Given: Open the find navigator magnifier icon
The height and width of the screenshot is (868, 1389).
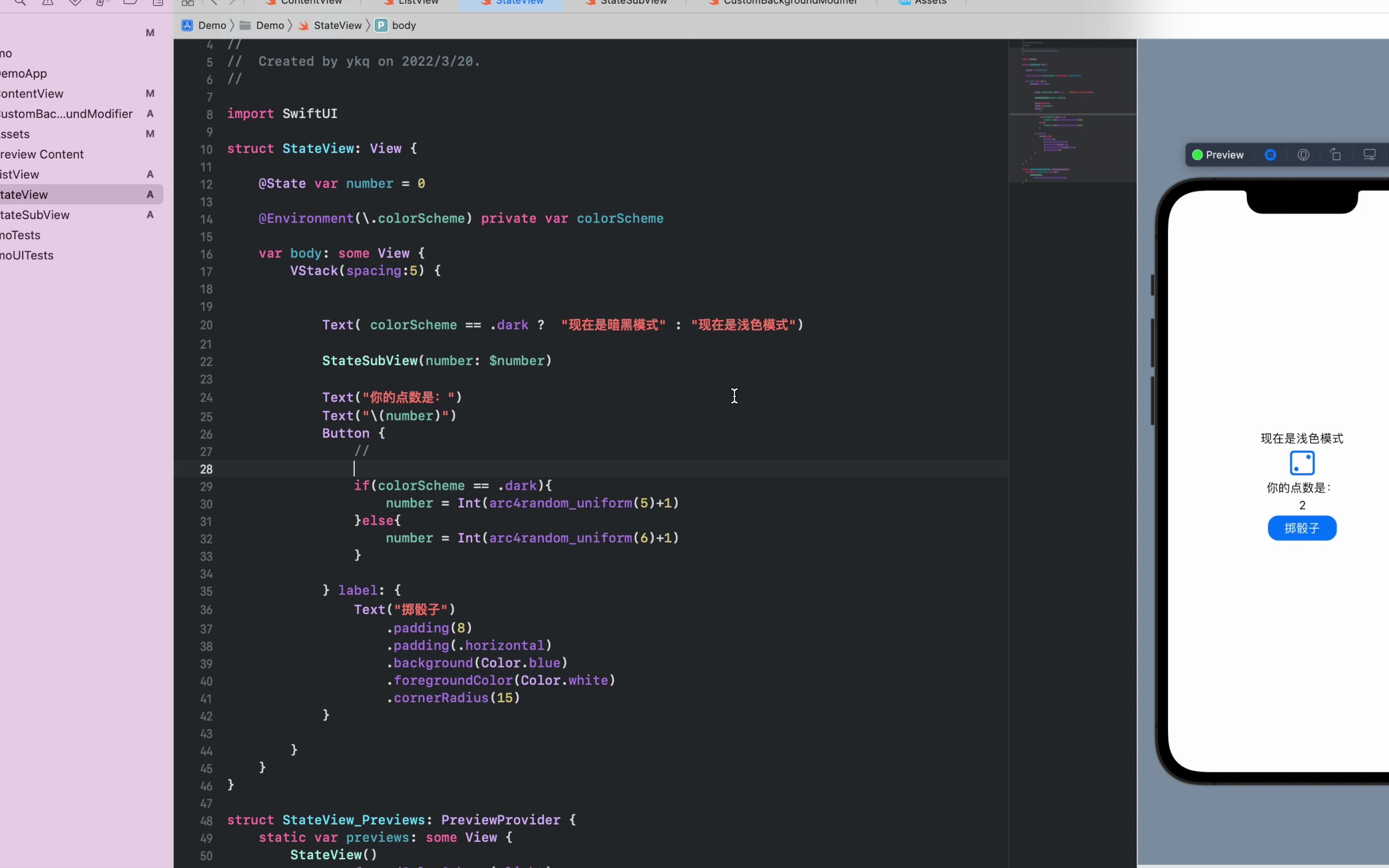Looking at the screenshot, I should click(20, 2).
